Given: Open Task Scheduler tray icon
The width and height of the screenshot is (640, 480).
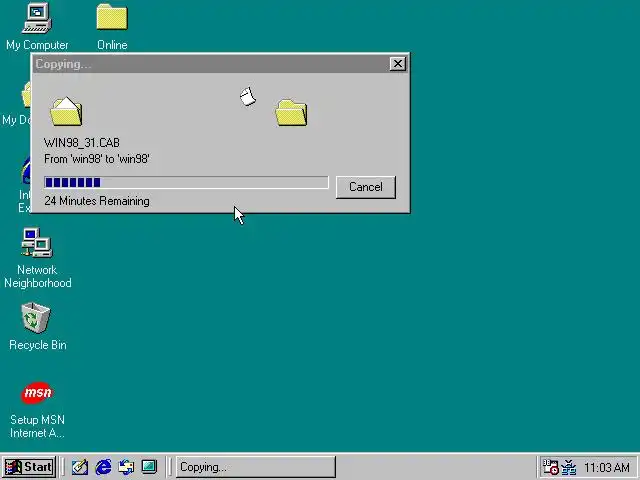Looking at the screenshot, I should tap(550, 467).
